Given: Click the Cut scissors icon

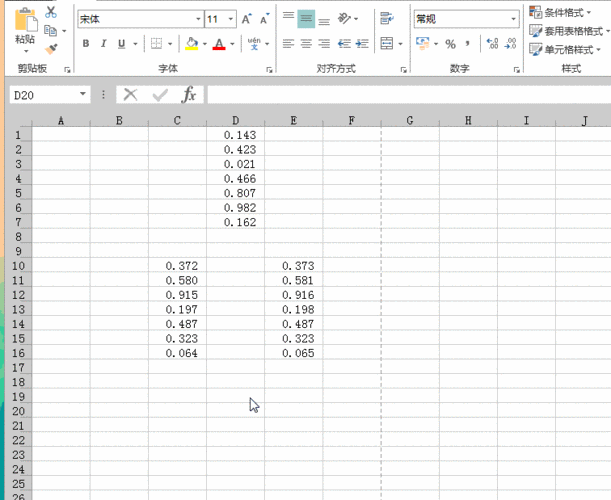Looking at the screenshot, I should tap(51, 12).
